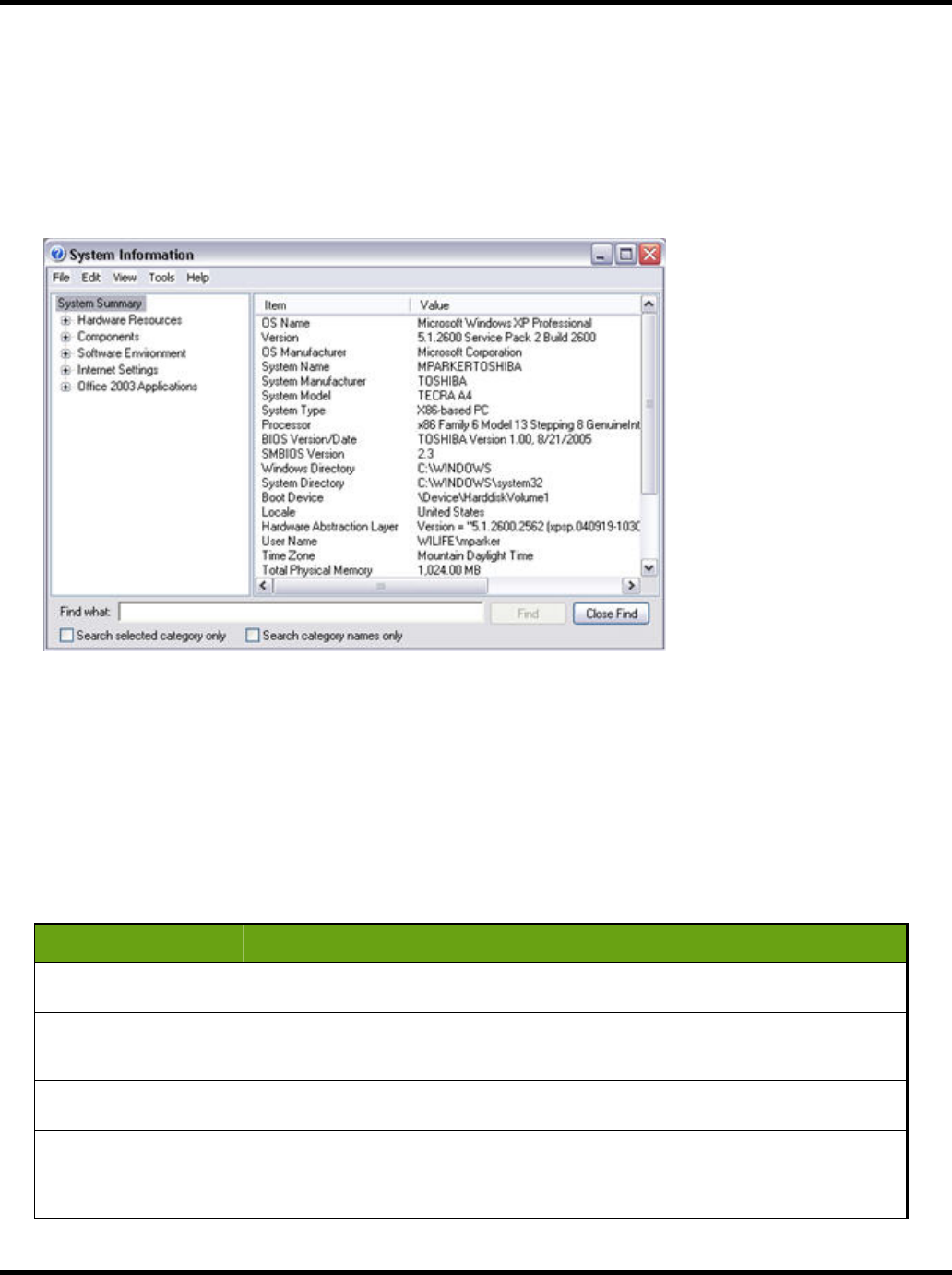Expand the Office 2003 Applications node
Viewport: 952px width, 1275px height.
[65, 387]
